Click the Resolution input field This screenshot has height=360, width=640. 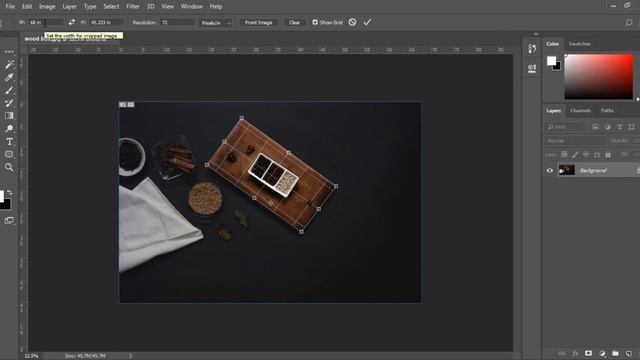178,22
